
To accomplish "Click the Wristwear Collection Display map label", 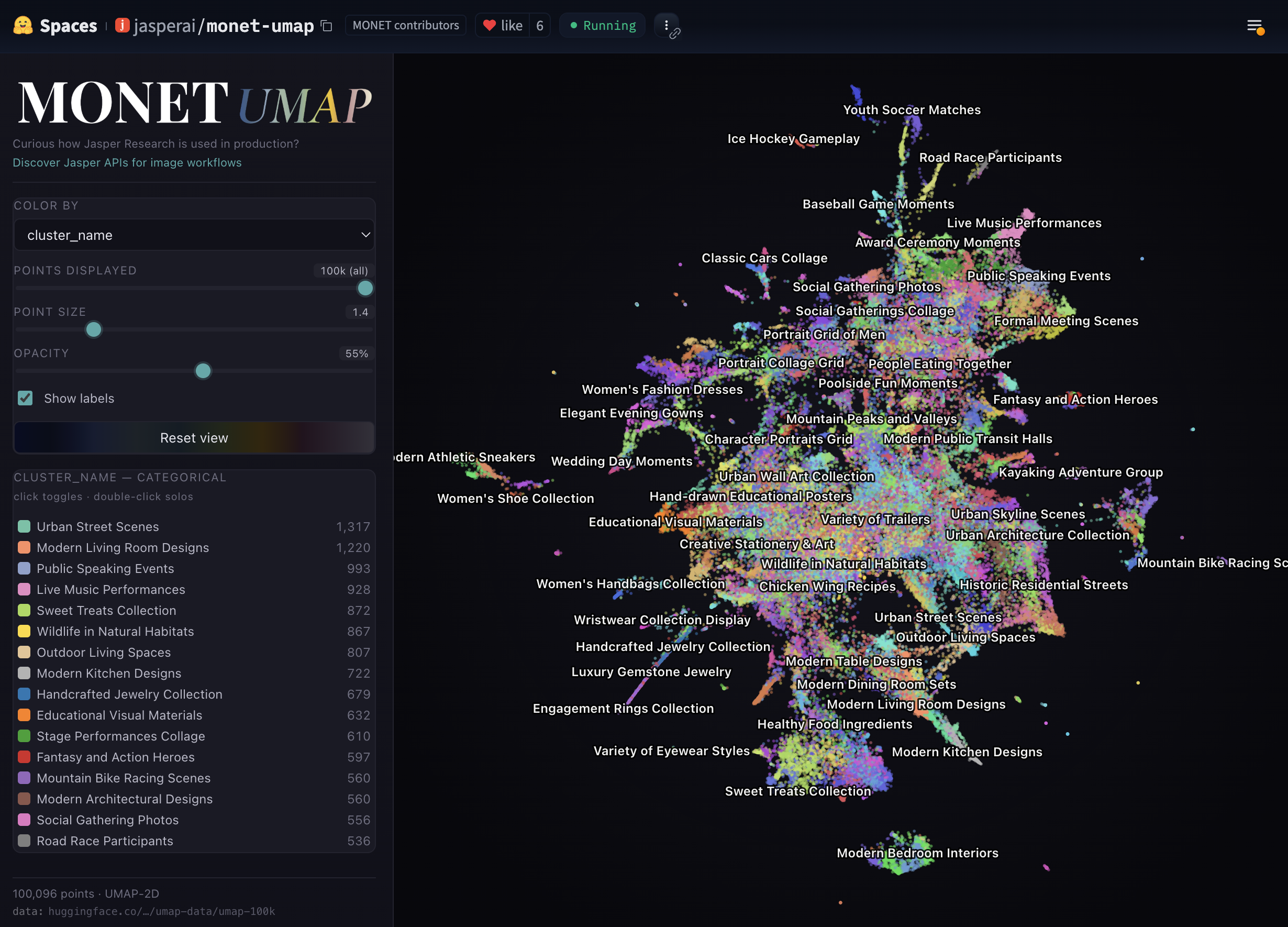I will 662,620.
